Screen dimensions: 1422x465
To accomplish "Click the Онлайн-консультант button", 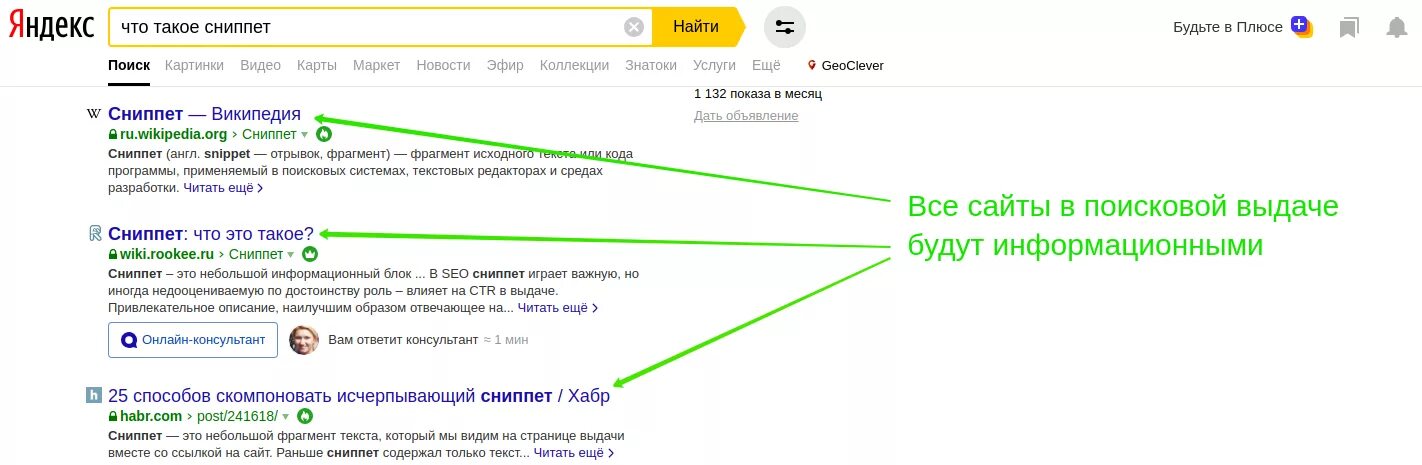I will [x=193, y=340].
